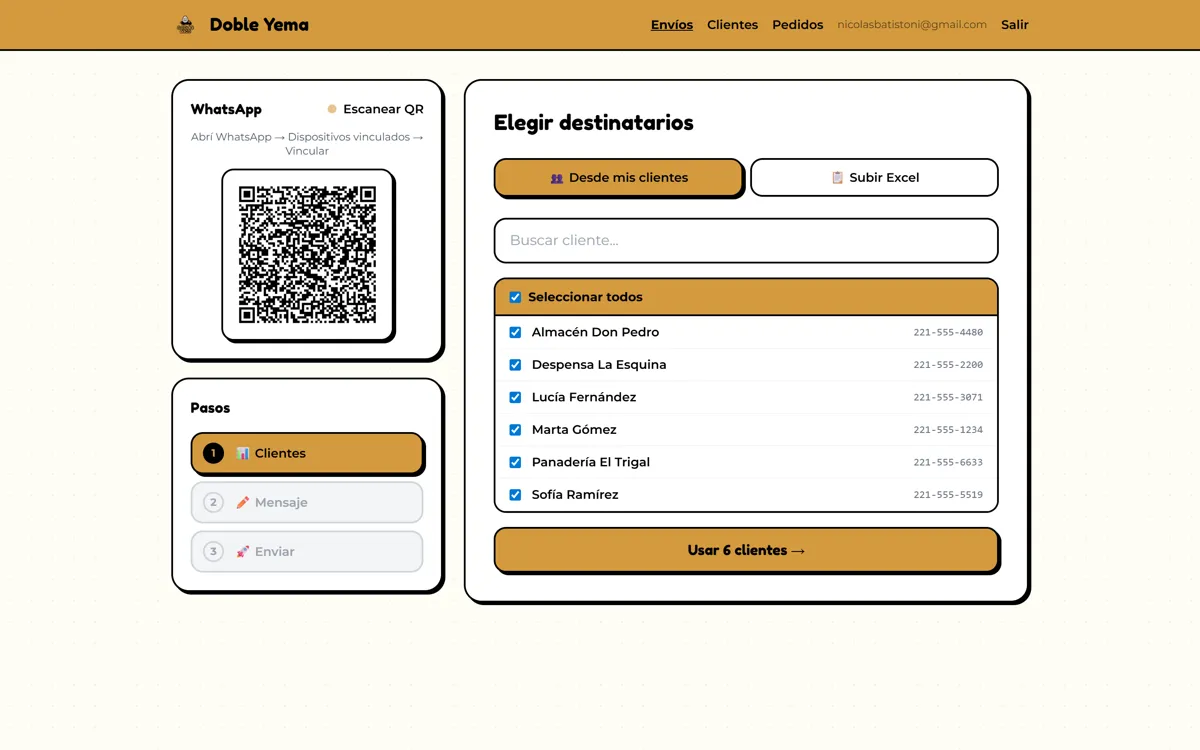Click Usar 6 clientes button
The width and height of the screenshot is (1200, 750).
[746, 550]
